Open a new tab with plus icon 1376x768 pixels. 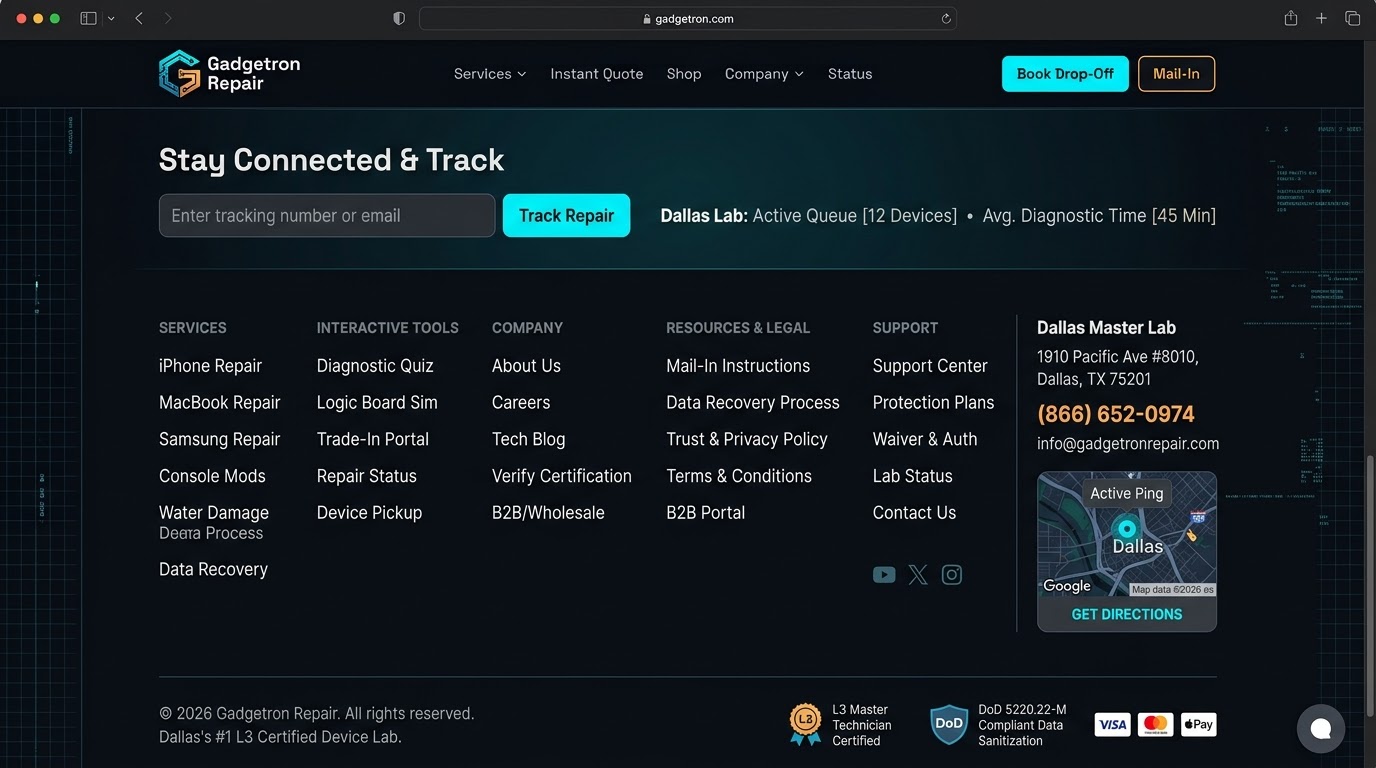pos(1321,19)
